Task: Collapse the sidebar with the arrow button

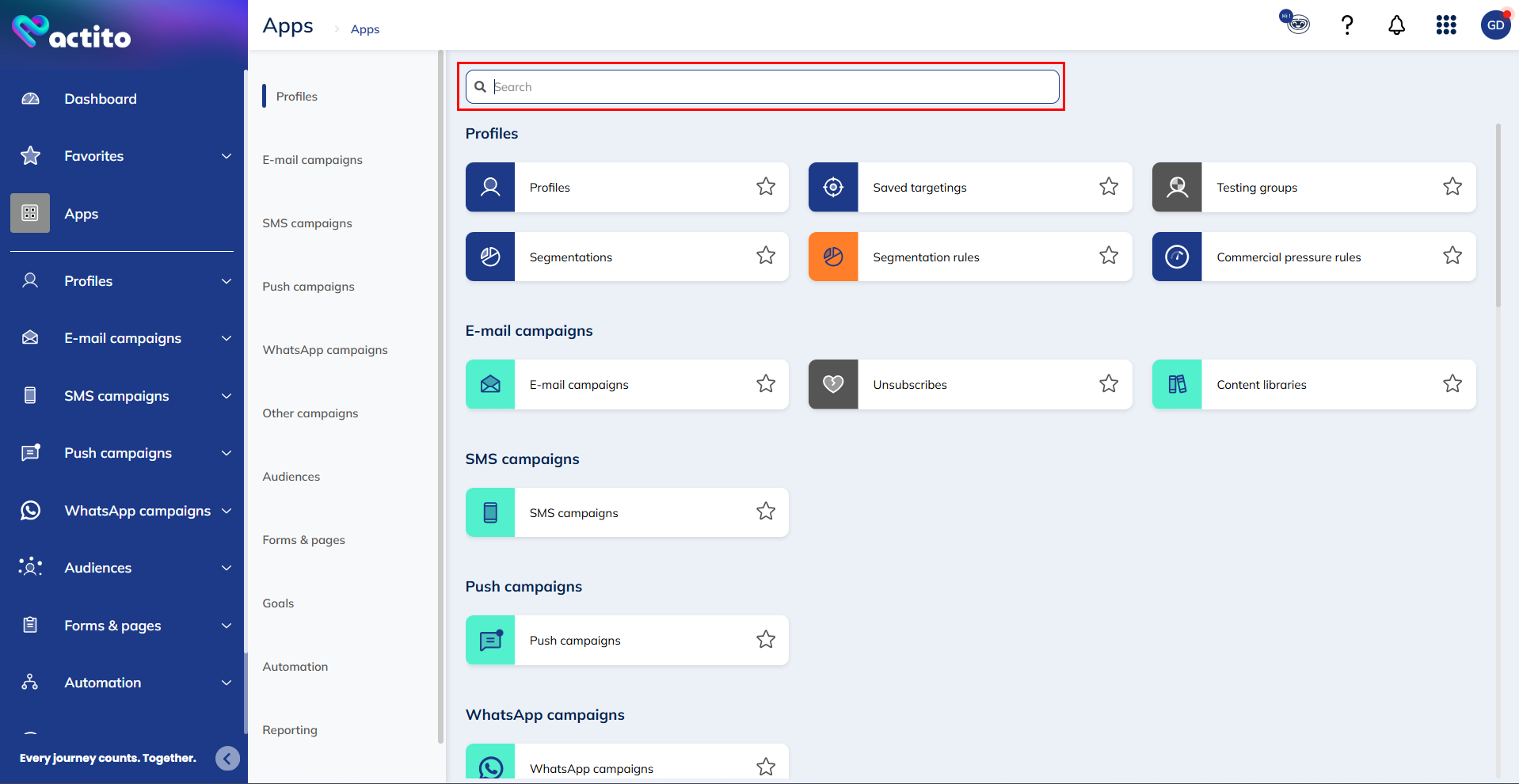Action: tap(227, 759)
